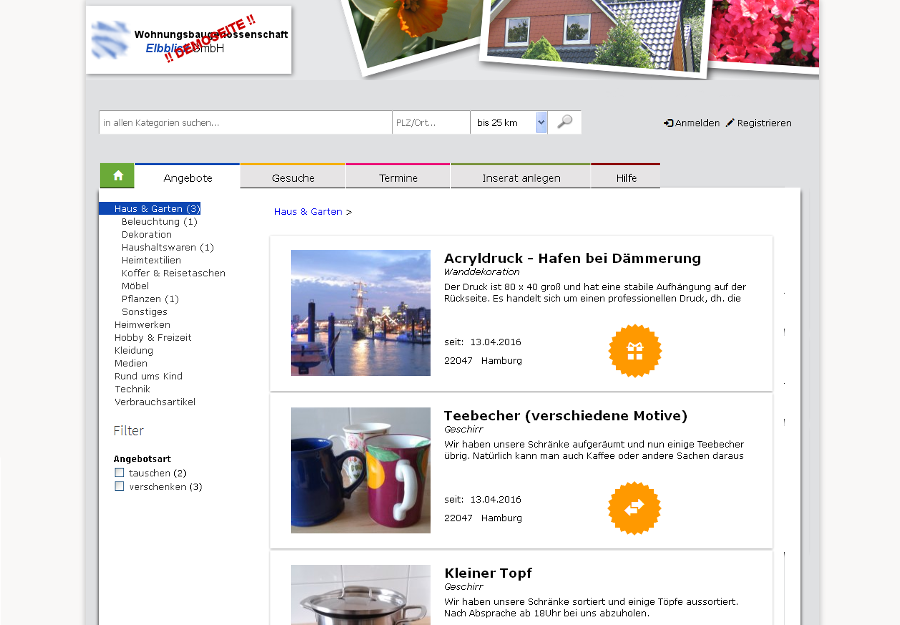Click the Haus & Garten breadcrumb link
Viewport: 900px width, 625px height.
point(308,212)
